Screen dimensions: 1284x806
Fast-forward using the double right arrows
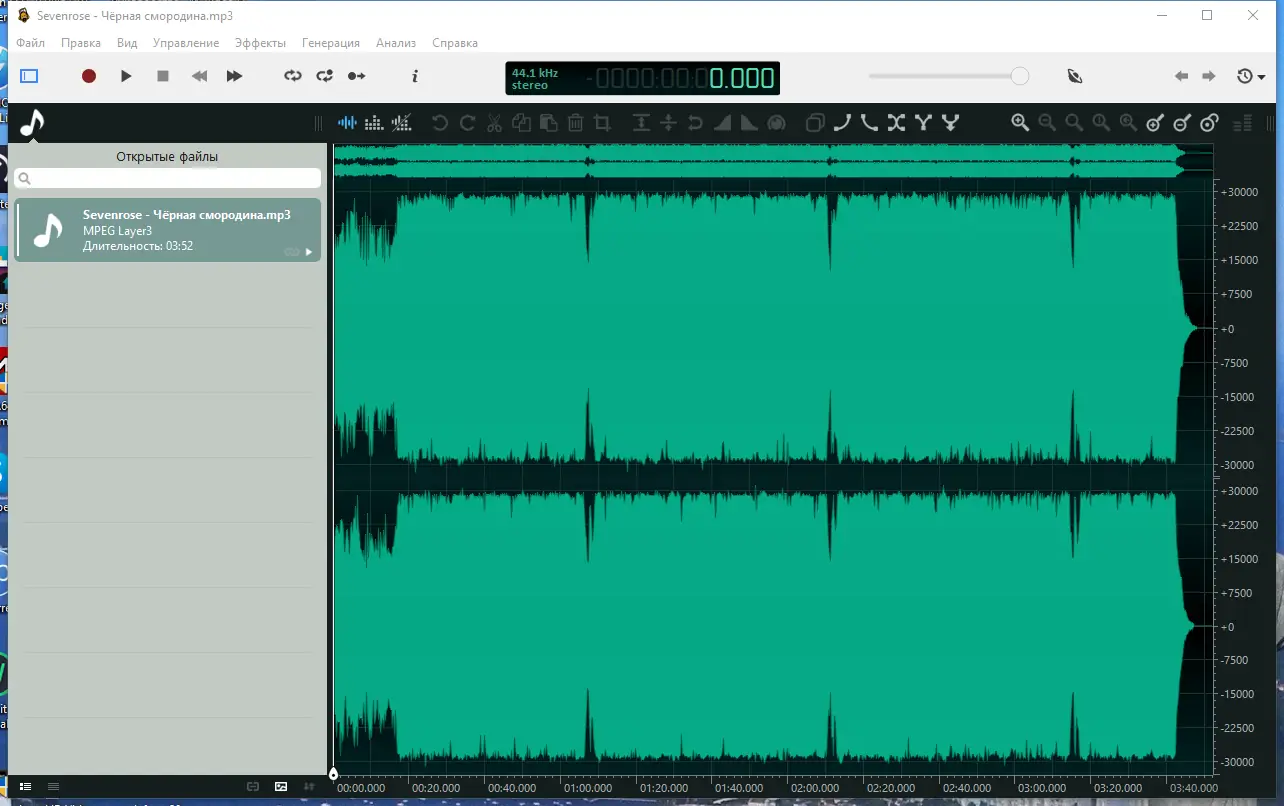[235, 76]
